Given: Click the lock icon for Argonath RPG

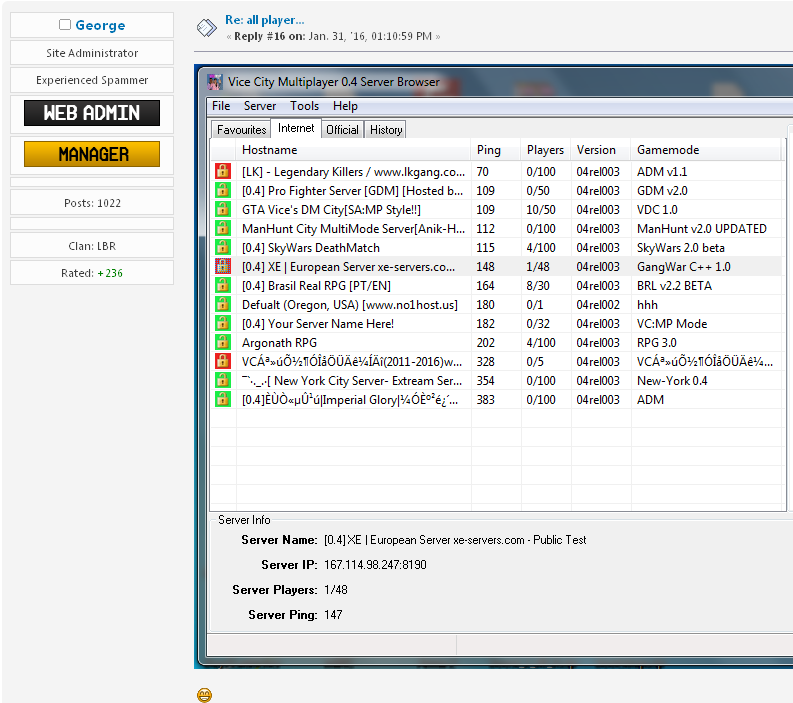Looking at the screenshot, I should (223, 343).
